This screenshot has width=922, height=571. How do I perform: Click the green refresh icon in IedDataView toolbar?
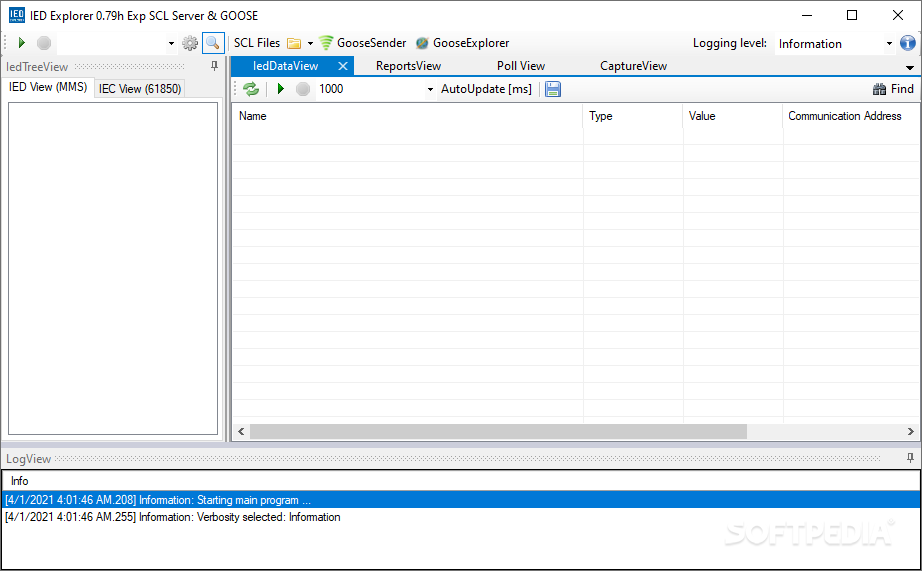click(251, 89)
